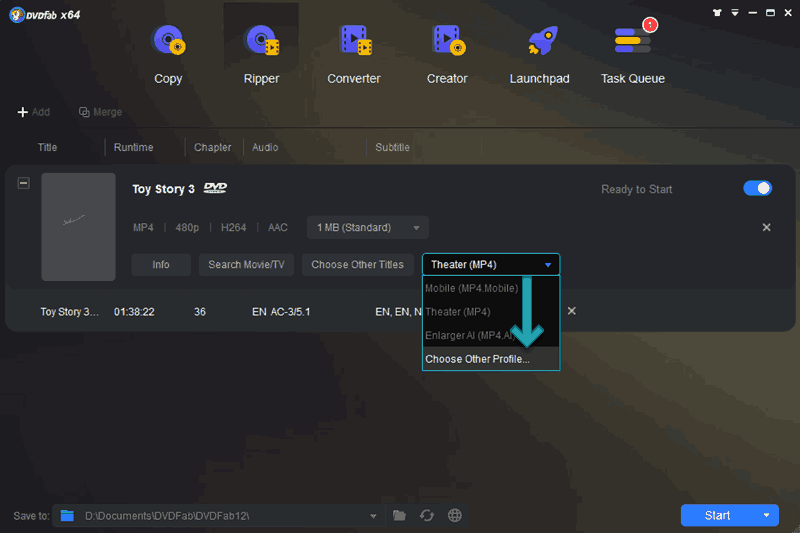The image size is (800, 533).
Task: Open the Start button dropdown arrow
Action: click(766, 516)
